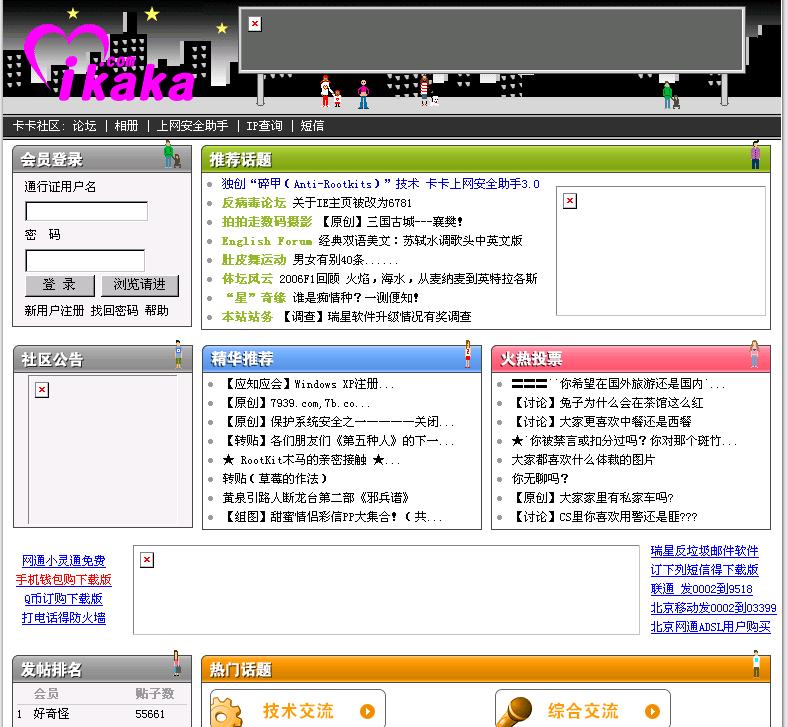
Task: Open 论坛 in the navigation bar
Action: click(x=84, y=126)
